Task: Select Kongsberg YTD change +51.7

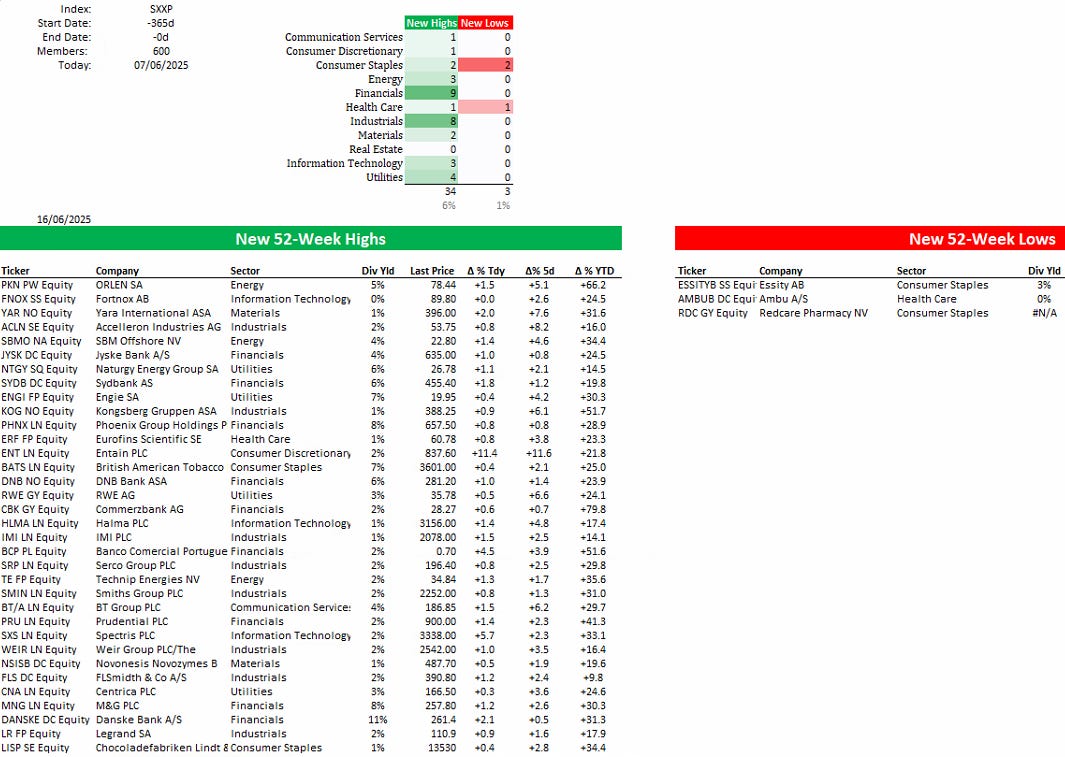Action: point(592,411)
